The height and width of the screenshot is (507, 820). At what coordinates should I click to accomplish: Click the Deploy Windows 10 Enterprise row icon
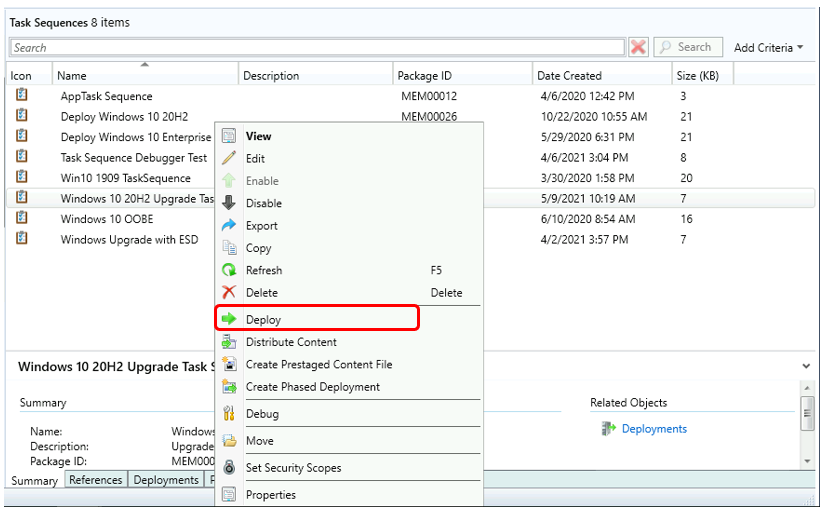21,136
